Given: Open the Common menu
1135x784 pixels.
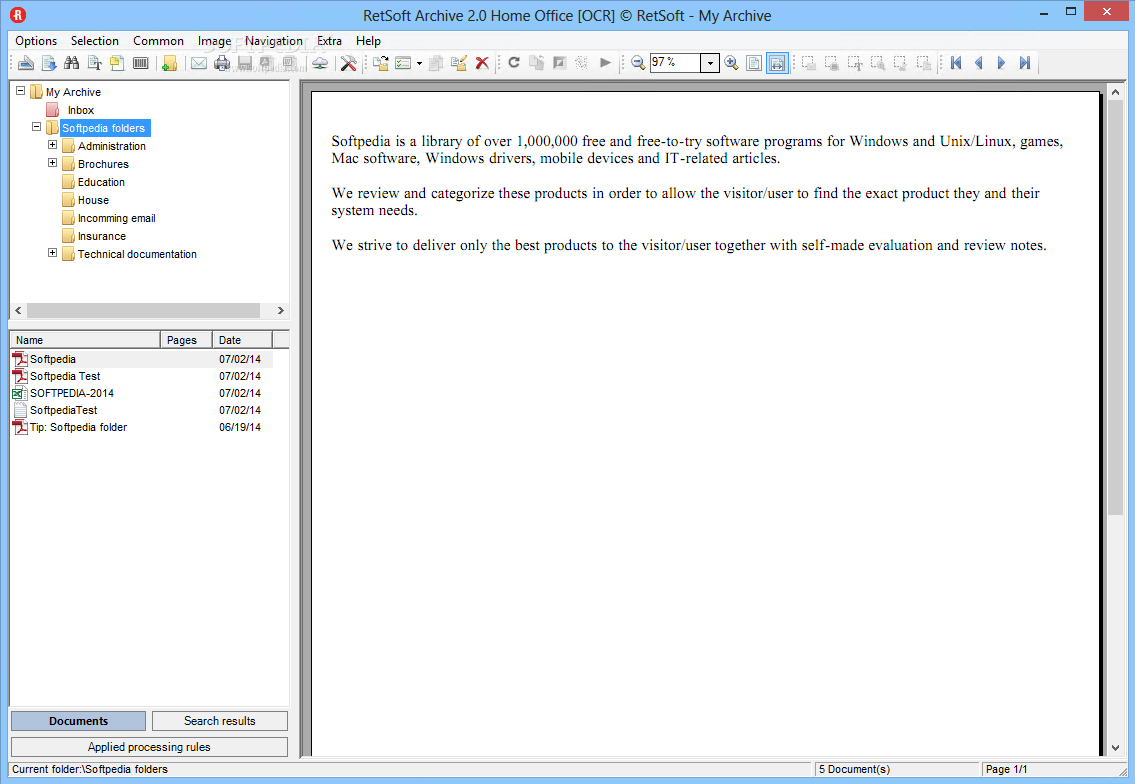Looking at the screenshot, I should click(x=159, y=41).
